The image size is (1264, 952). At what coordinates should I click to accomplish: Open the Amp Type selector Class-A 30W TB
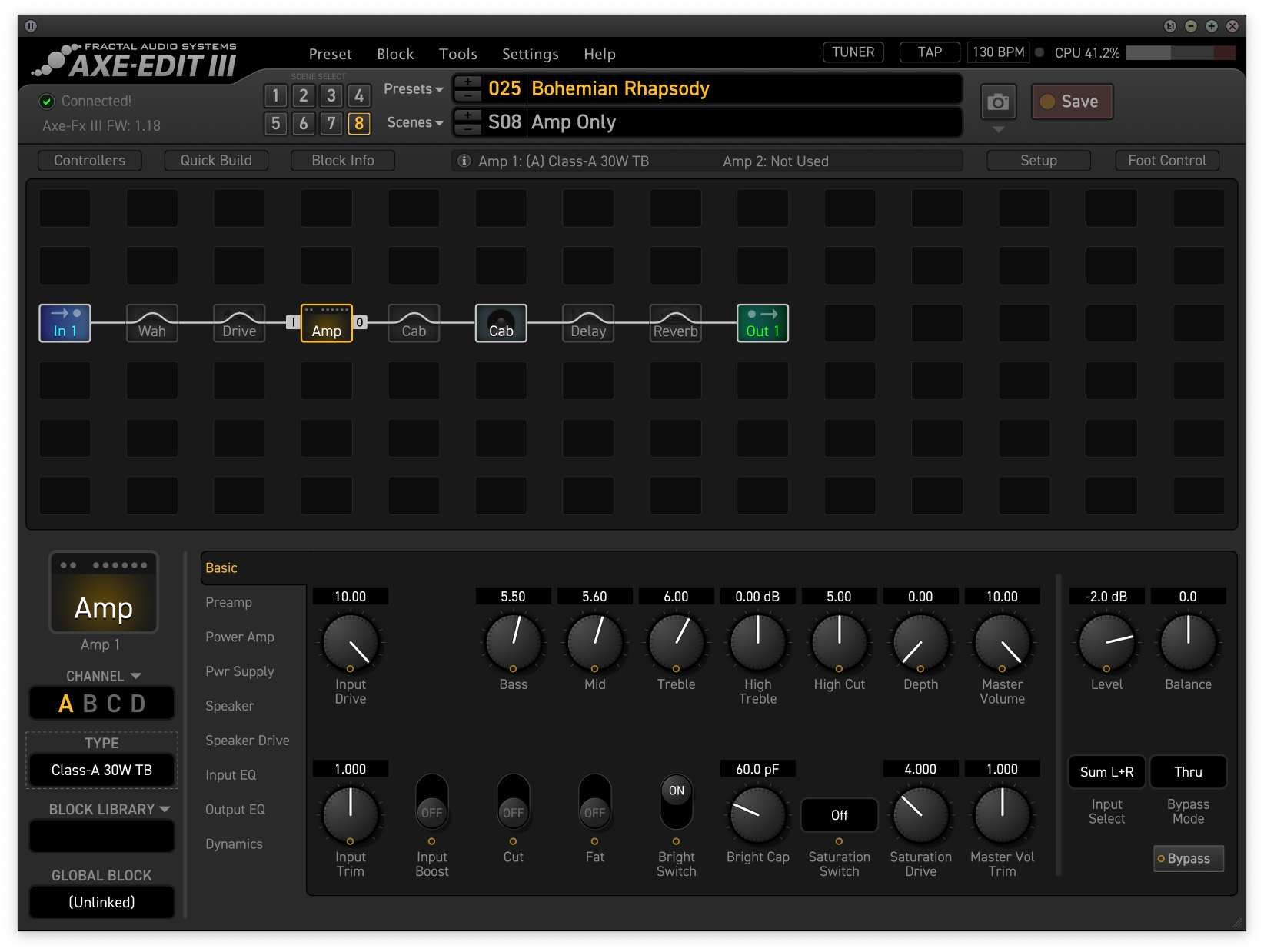point(101,770)
